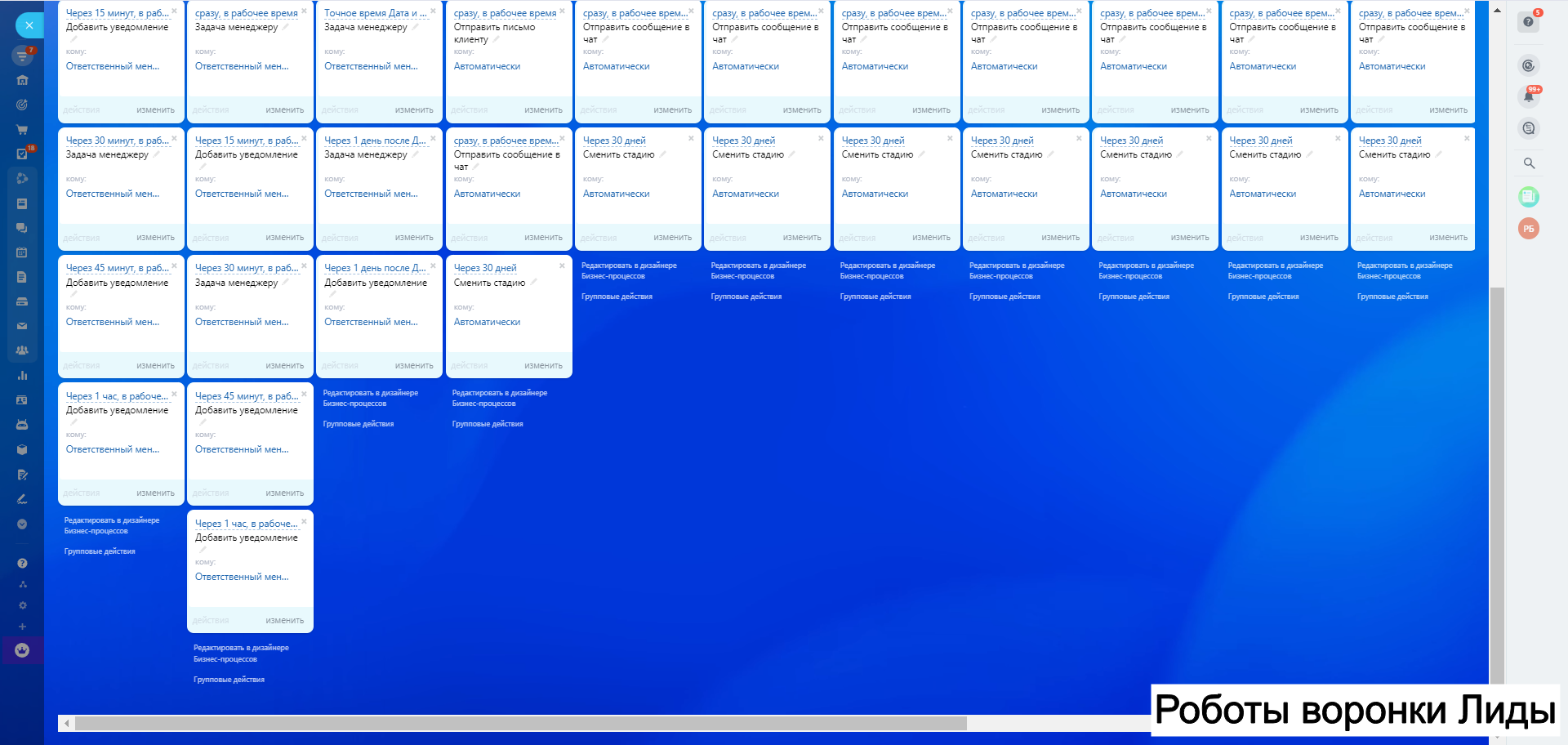Click 'Автоматически' on the 'Отправить письмо клиенту' card
1568x745 pixels.
click(x=487, y=66)
